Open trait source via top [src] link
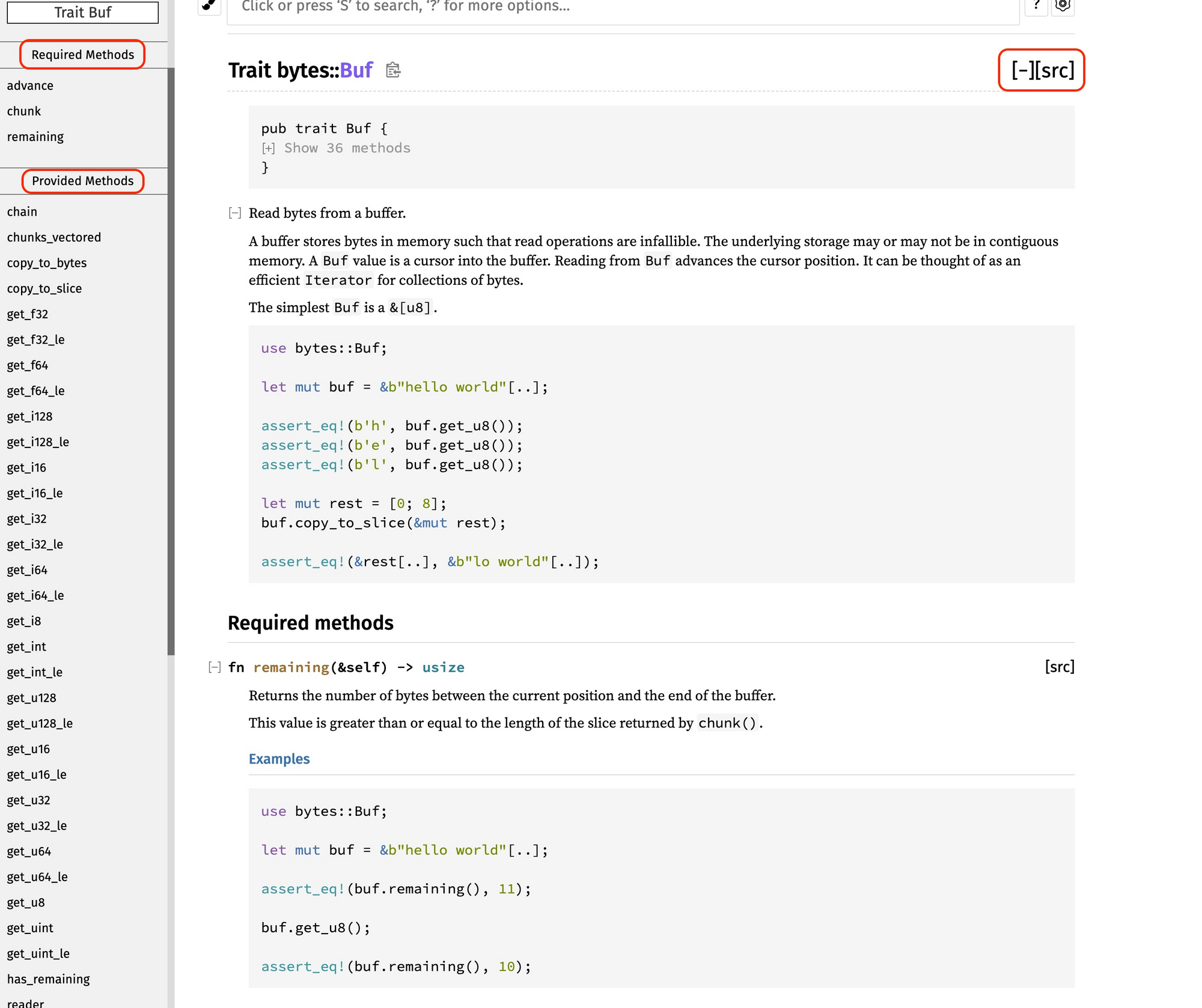Image resolution: width=1202 pixels, height=1008 pixels. [1055, 70]
